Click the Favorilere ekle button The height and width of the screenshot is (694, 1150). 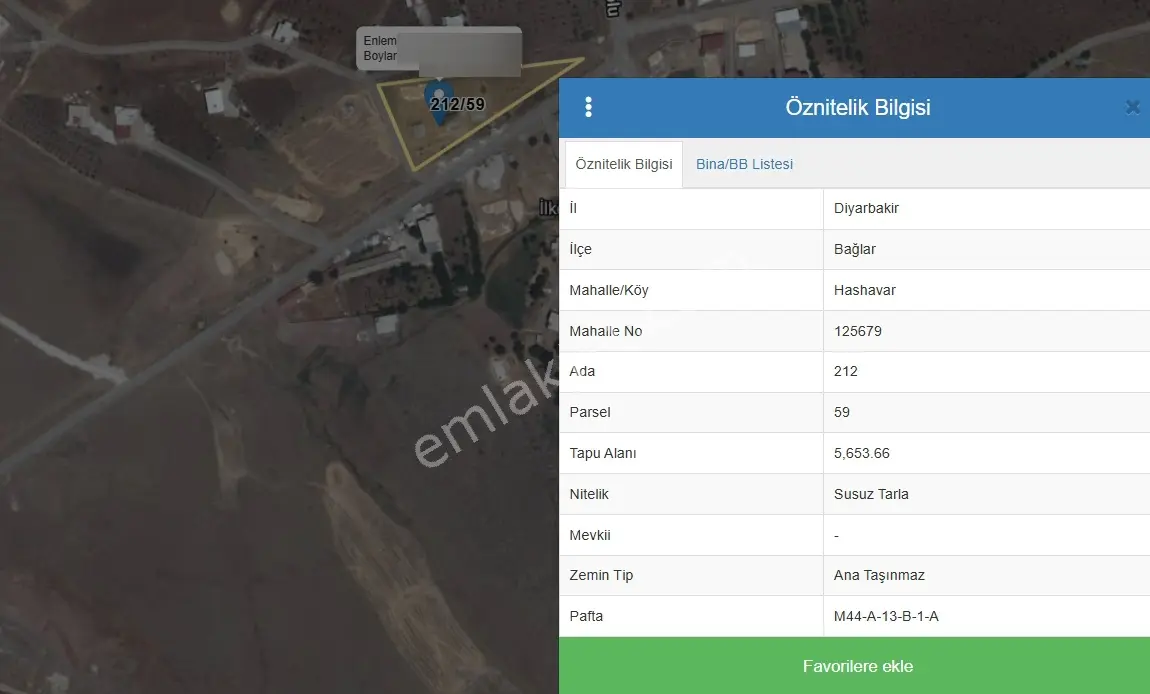click(x=854, y=665)
